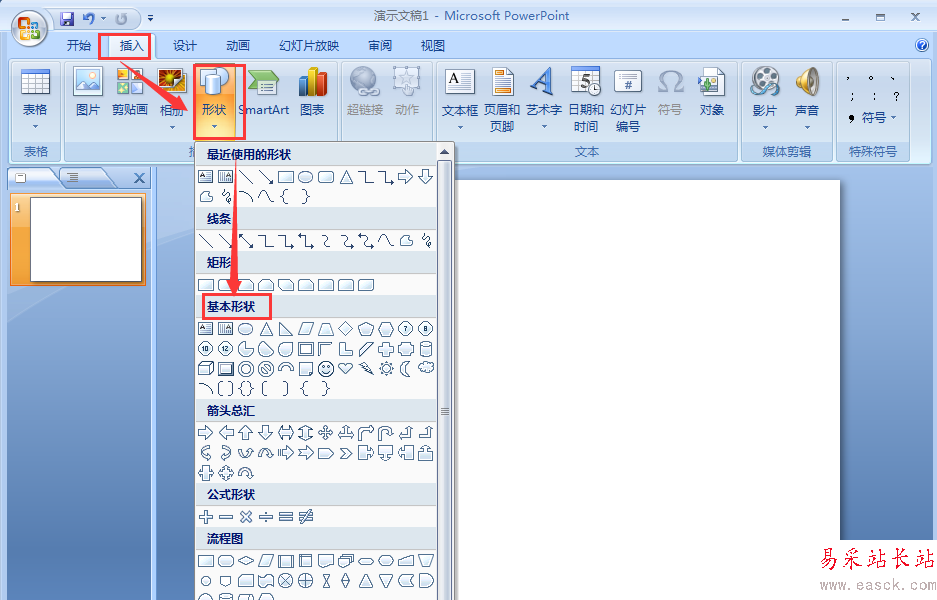
Task: Open clip art with 剪贴画 icon
Action: (130, 82)
